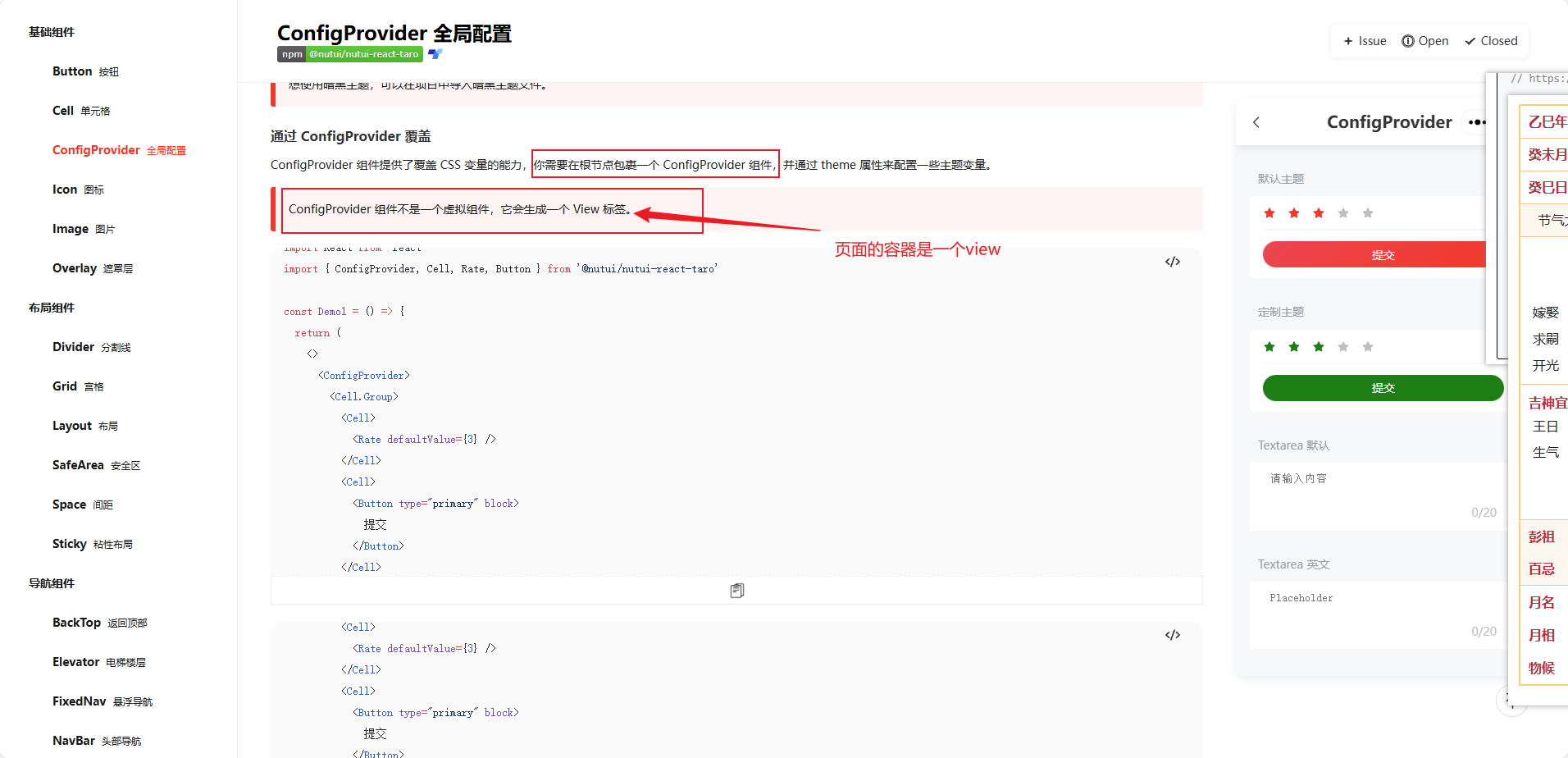Open Space 间距 in sidebar

click(x=83, y=505)
